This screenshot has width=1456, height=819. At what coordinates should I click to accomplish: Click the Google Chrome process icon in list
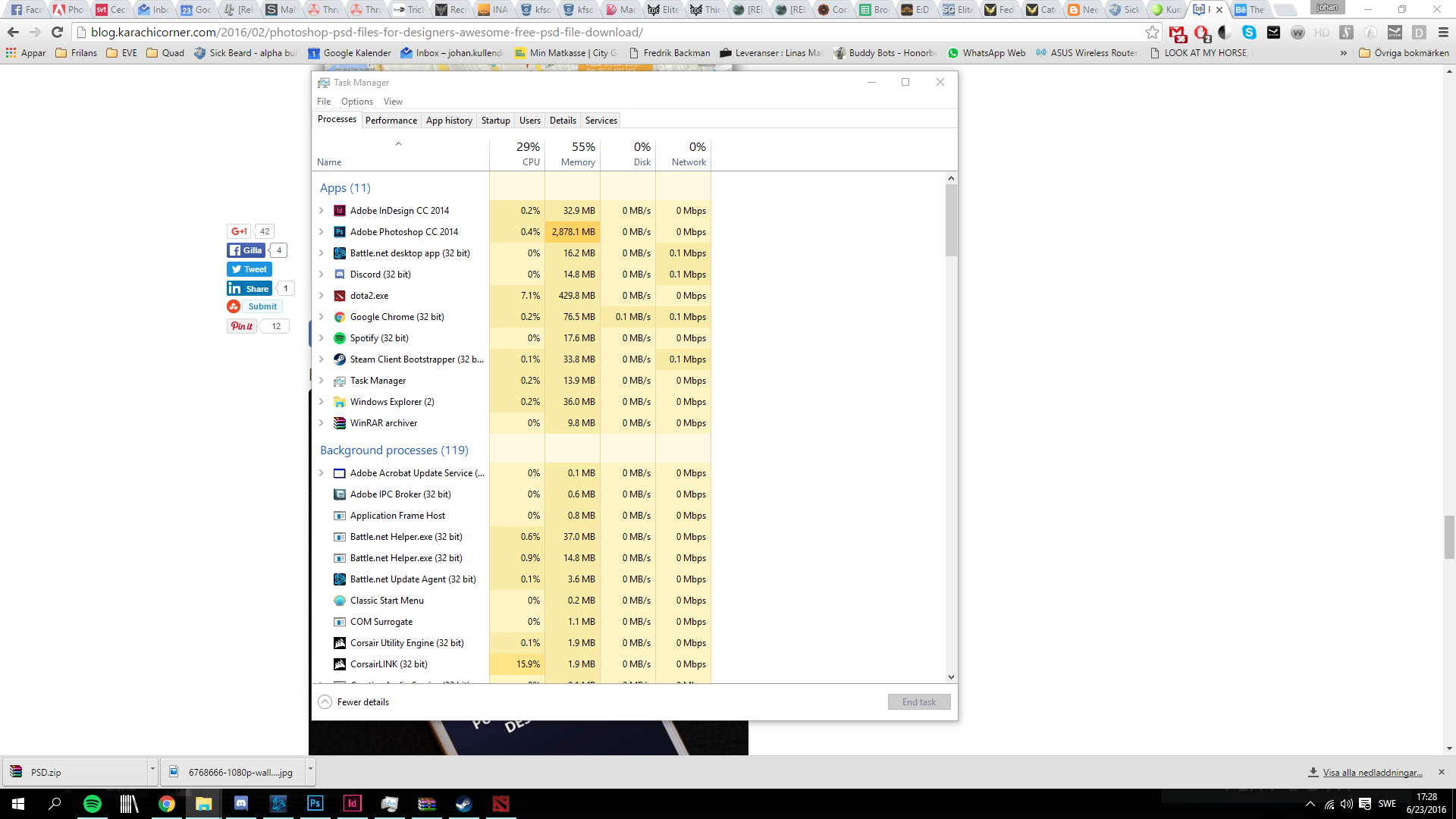click(x=340, y=317)
